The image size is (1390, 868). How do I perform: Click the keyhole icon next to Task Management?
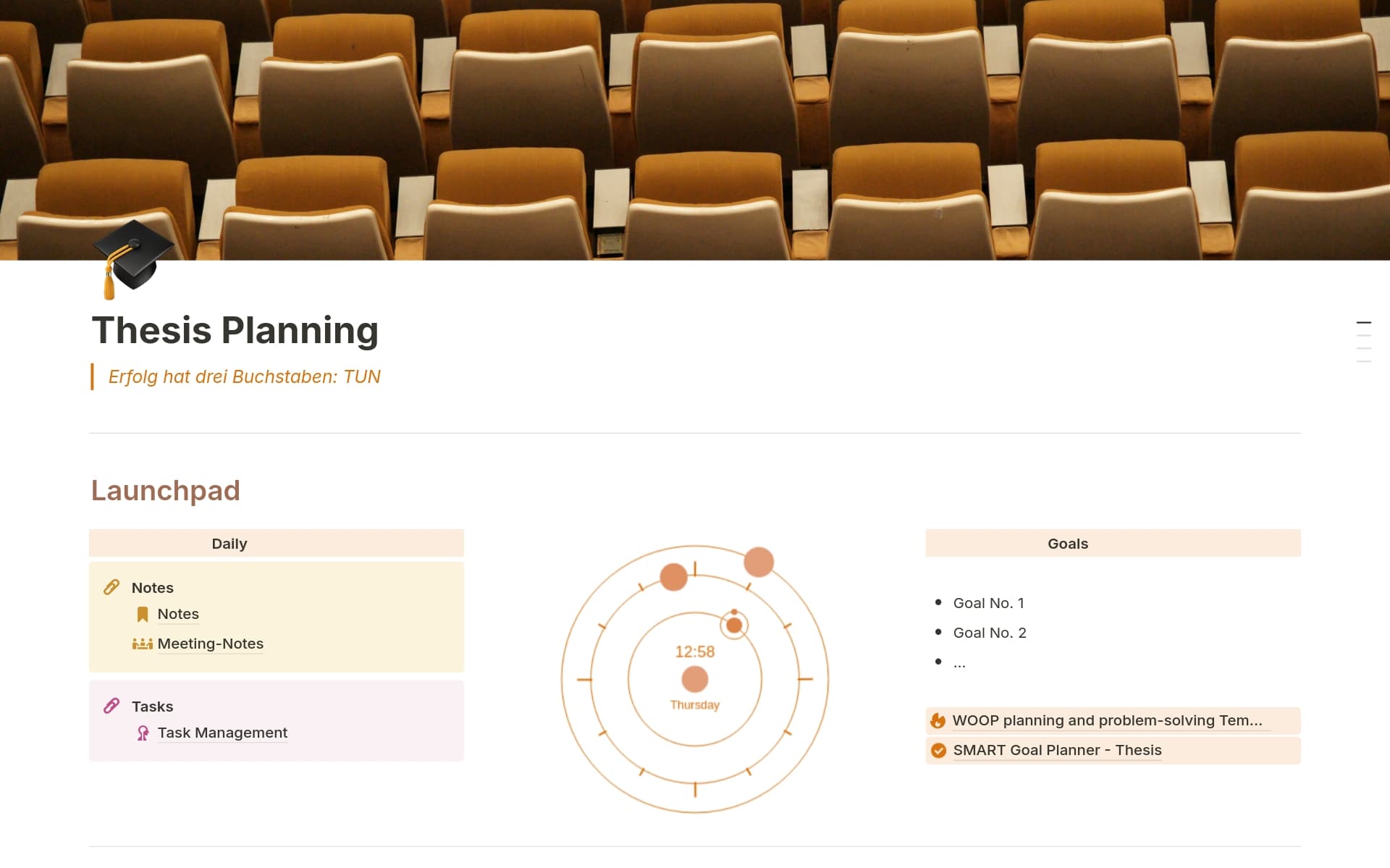143,733
